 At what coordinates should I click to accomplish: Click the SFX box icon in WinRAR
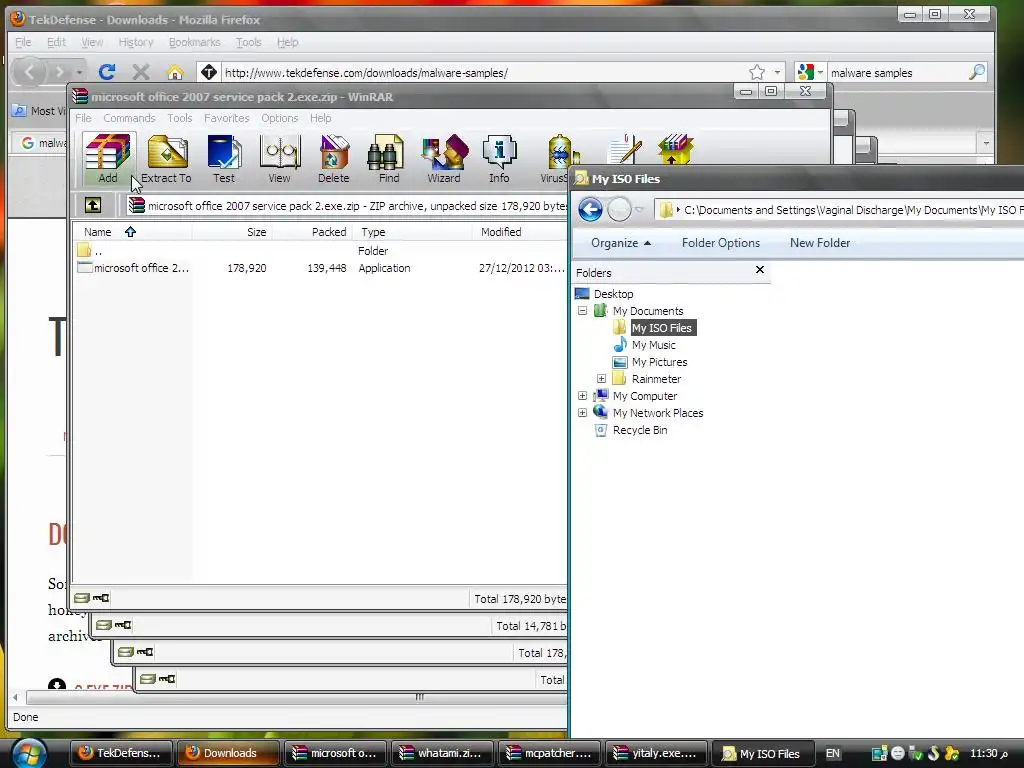[675, 149]
